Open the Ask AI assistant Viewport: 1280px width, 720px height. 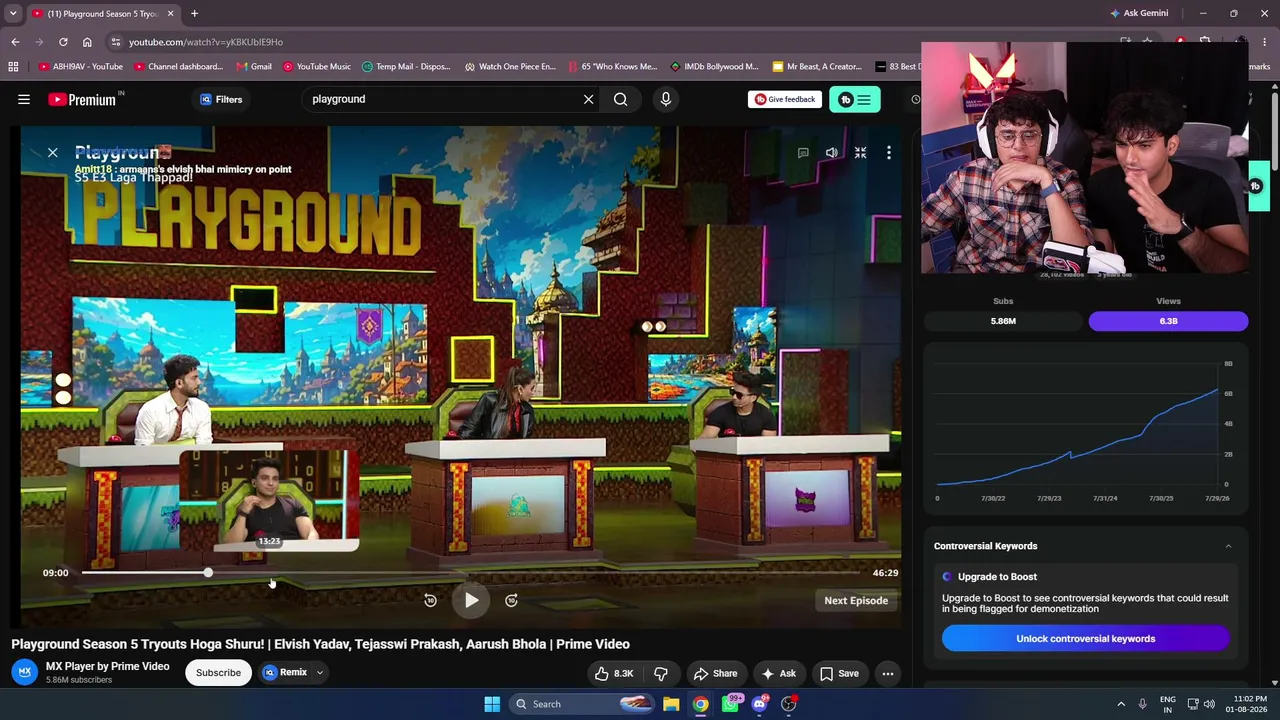778,673
